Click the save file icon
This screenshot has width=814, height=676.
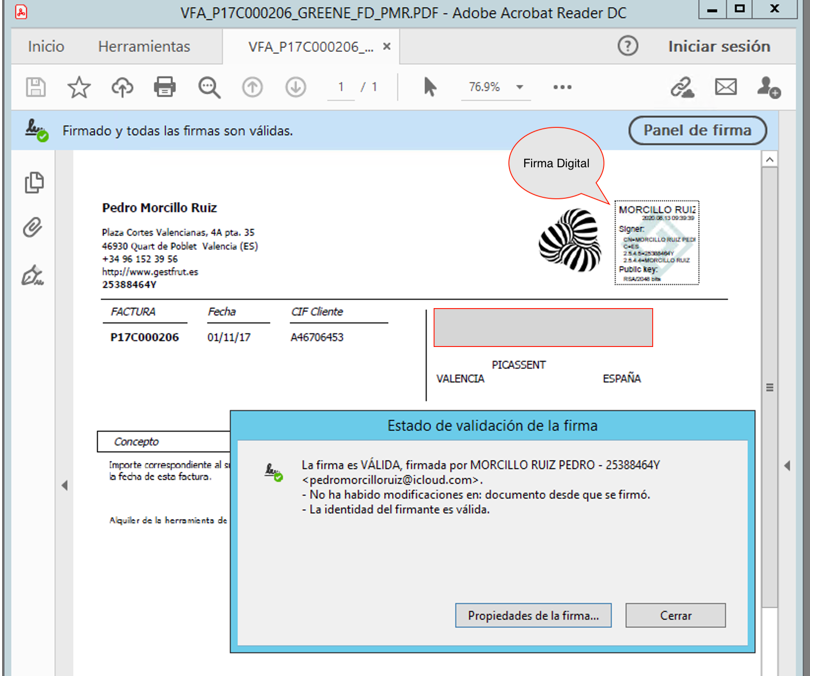(x=36, y=87)
